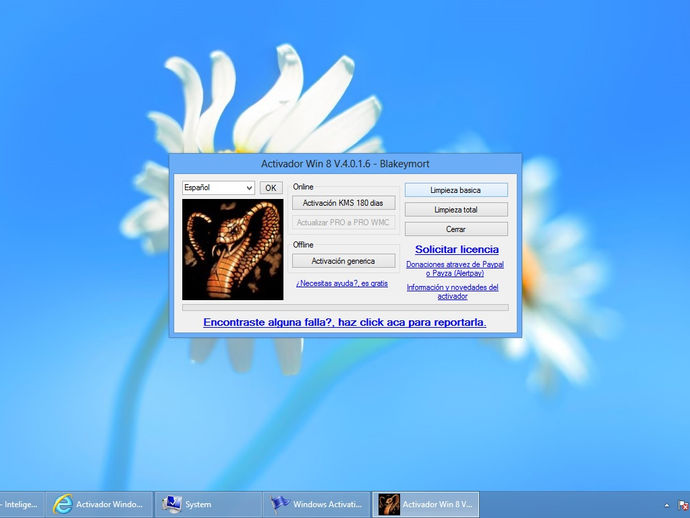Image resolution: width=690 pixels, height=518 pixels.
Task: Open Información y novedades del activador link
Action: point(452,291)
